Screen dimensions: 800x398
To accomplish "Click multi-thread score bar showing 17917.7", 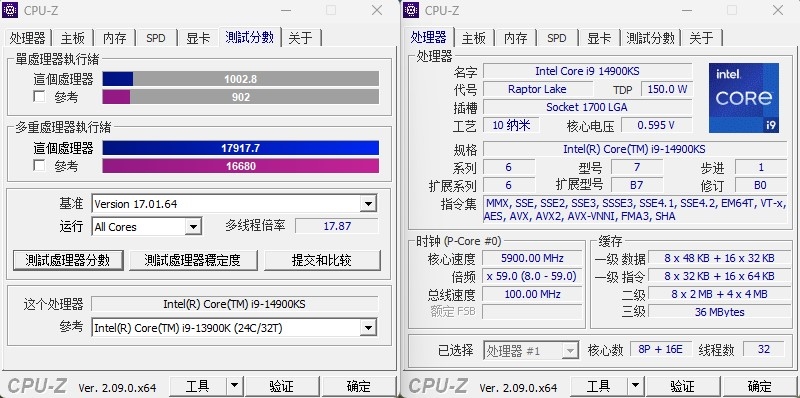I will coord(241,148).
